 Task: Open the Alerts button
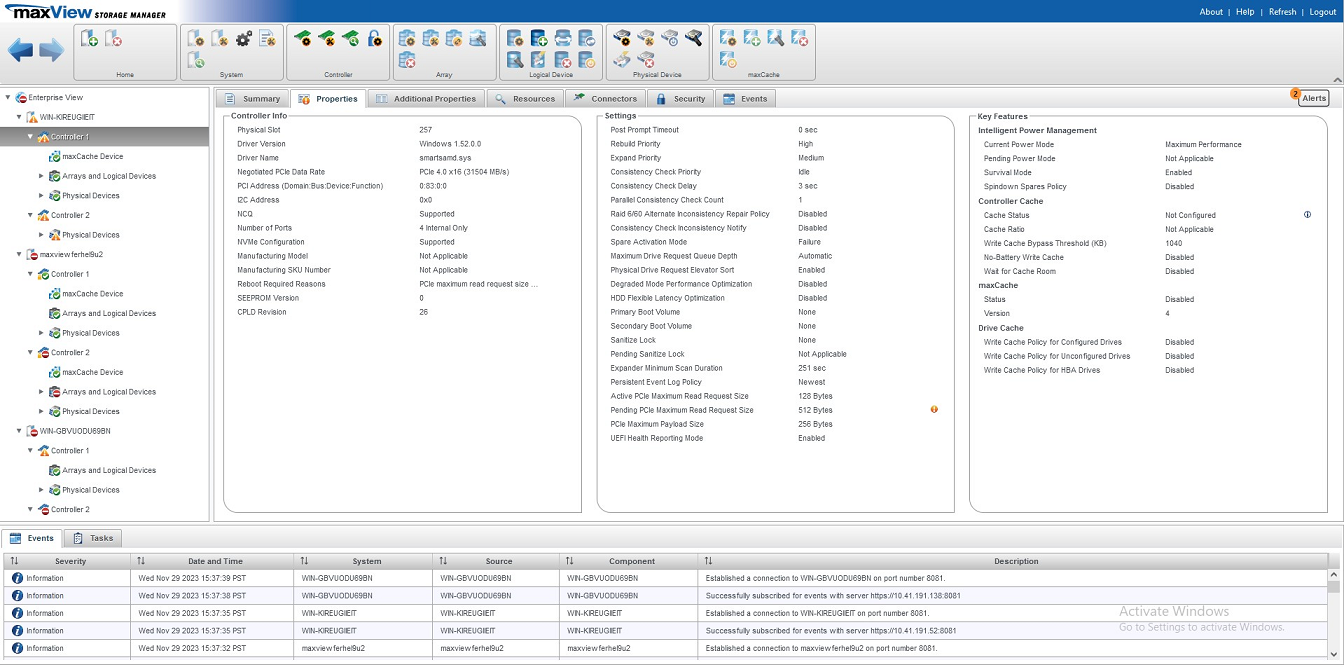[x=1313, y=98]
